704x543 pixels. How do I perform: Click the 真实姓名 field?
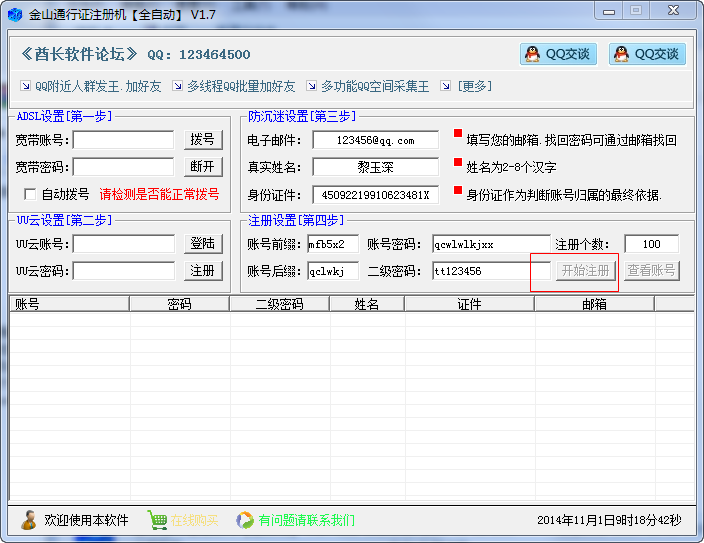point(375,167)
